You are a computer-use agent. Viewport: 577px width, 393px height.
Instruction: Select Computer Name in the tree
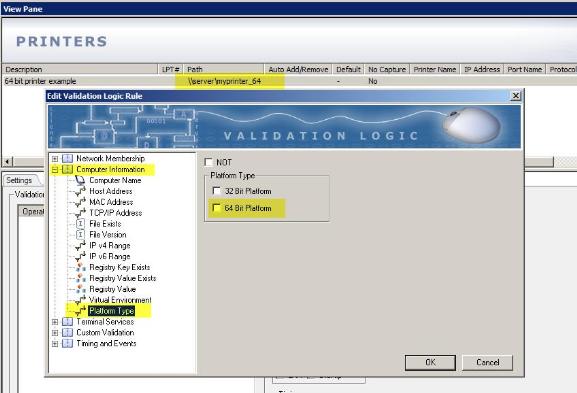[x=115, y=180]
